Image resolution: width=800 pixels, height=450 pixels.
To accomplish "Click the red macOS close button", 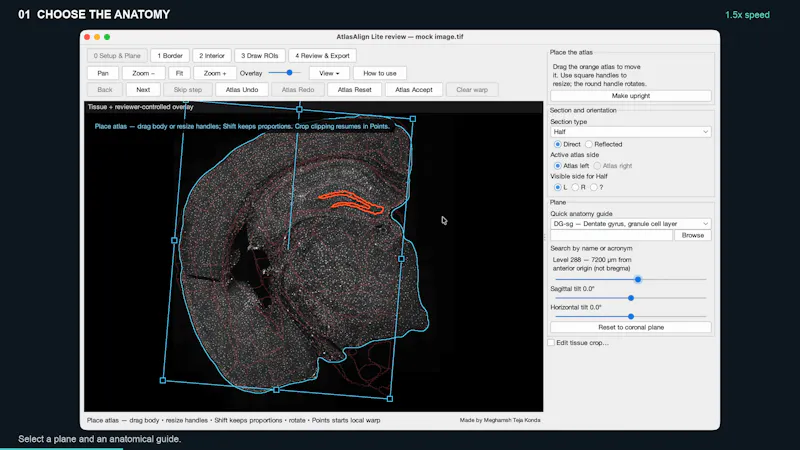I will pos(87,37).
